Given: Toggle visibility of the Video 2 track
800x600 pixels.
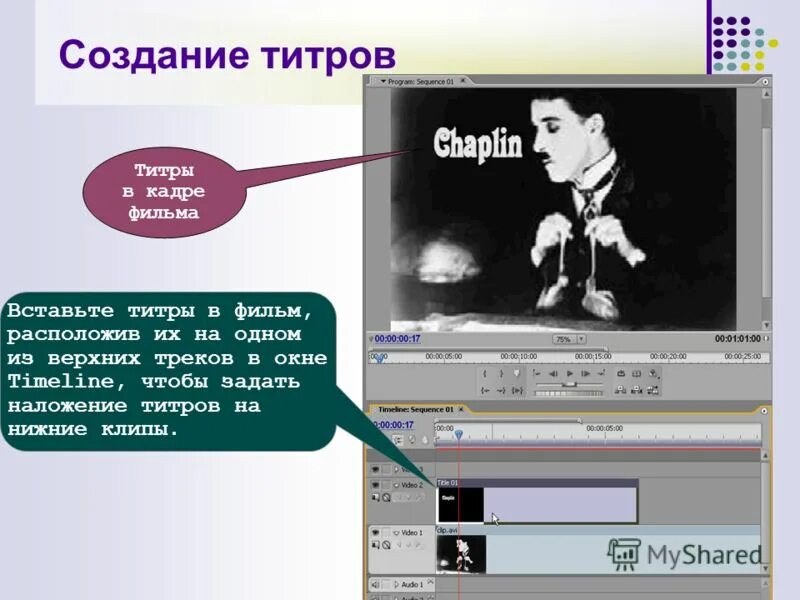Looking at the screenshot, I should click(375, 483).
